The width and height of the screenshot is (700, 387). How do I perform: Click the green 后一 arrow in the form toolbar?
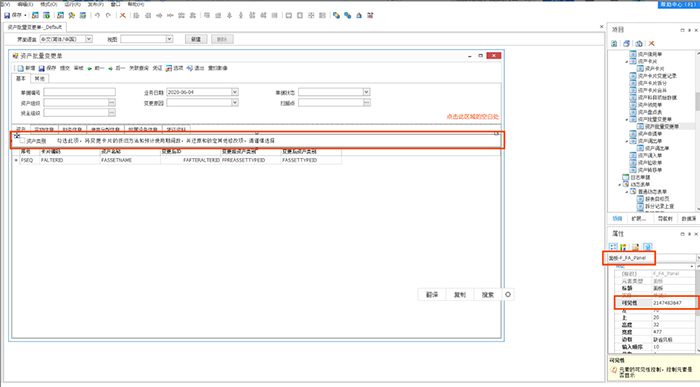pyautogui.click(x=110, y=68)
